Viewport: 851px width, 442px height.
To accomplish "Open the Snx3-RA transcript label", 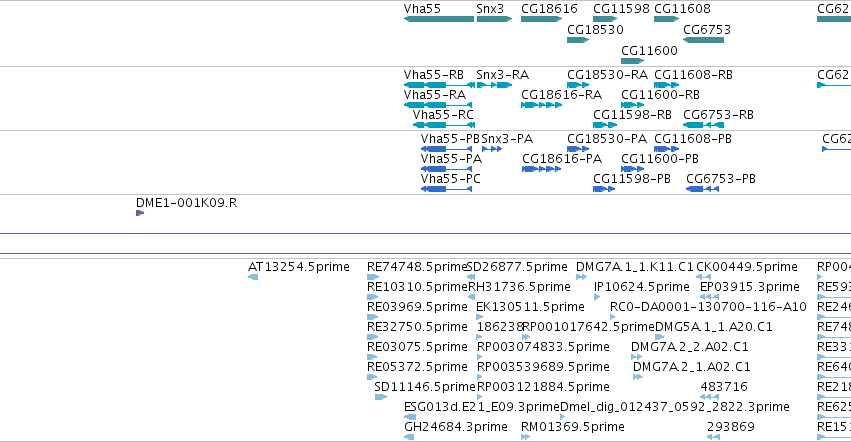I will pos(503,75).
